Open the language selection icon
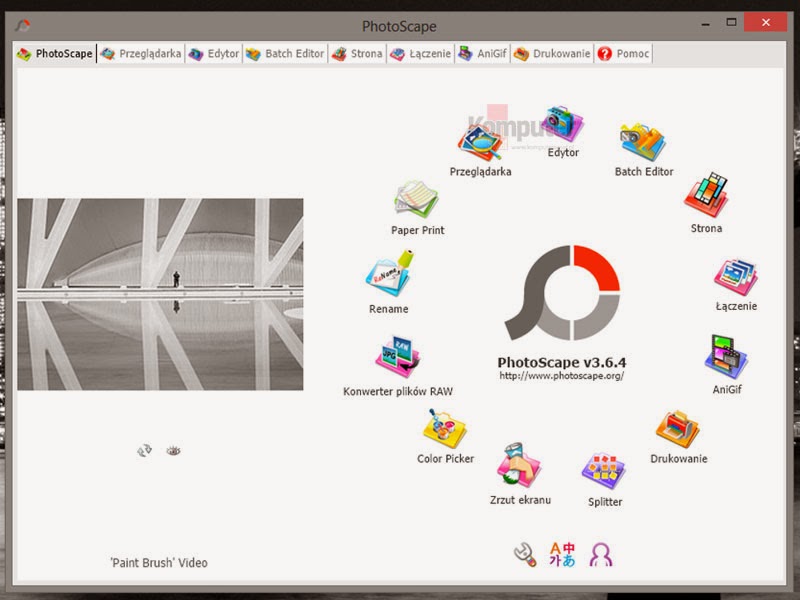Image resolution: width=800 pixels, height=600 pixels. [x=562, y=555]
